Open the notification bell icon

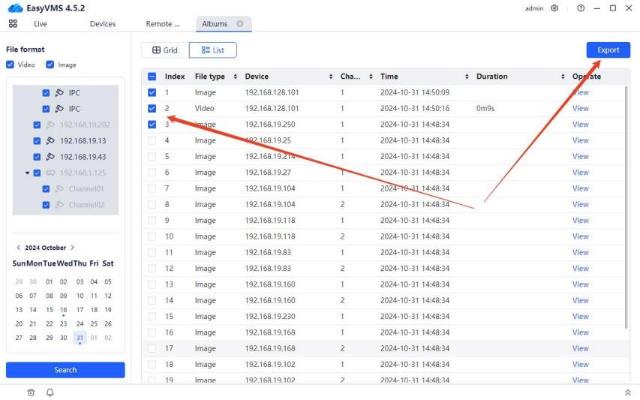coord(50,392)
